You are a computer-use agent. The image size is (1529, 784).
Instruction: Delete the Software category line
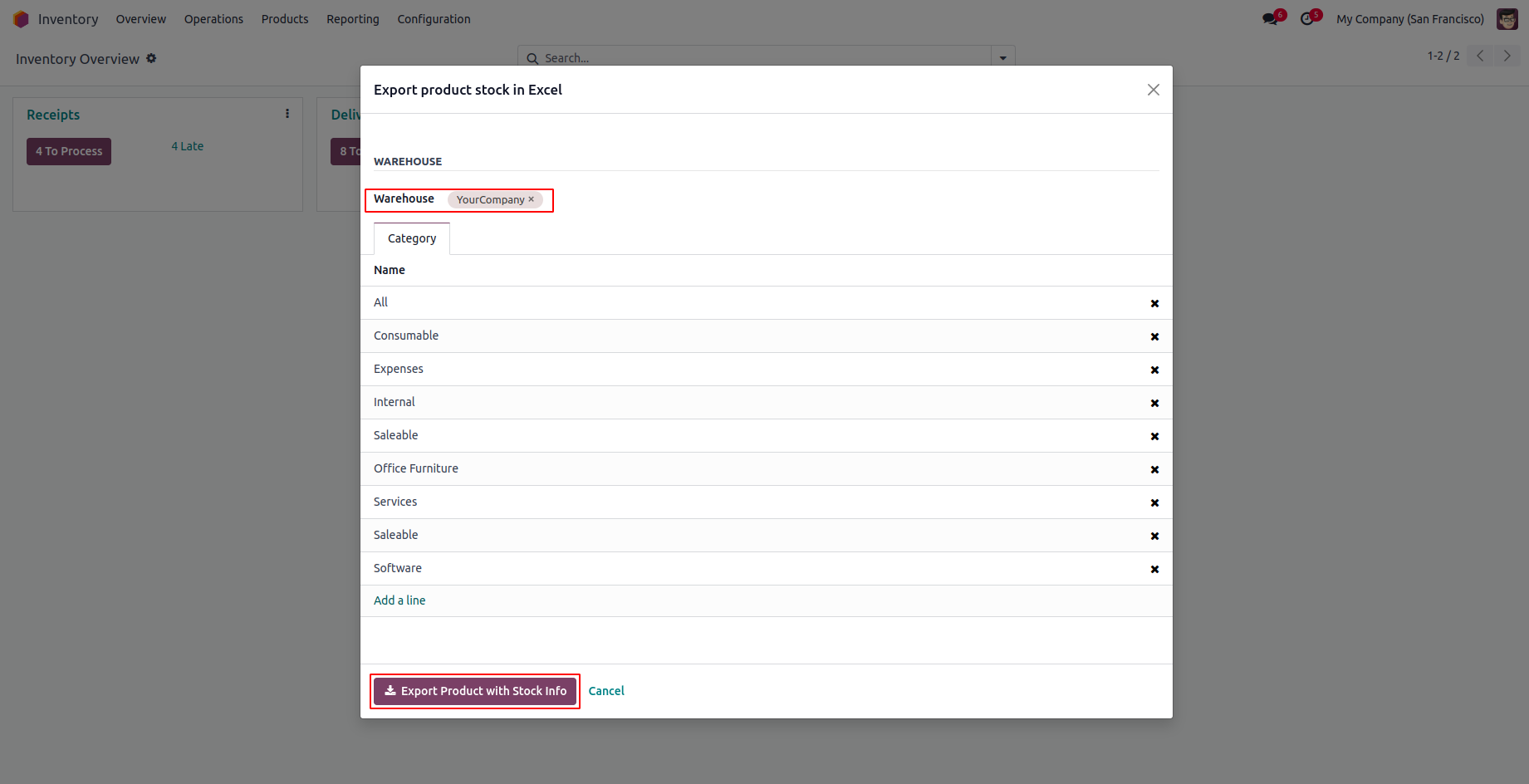coord(1154,569)
